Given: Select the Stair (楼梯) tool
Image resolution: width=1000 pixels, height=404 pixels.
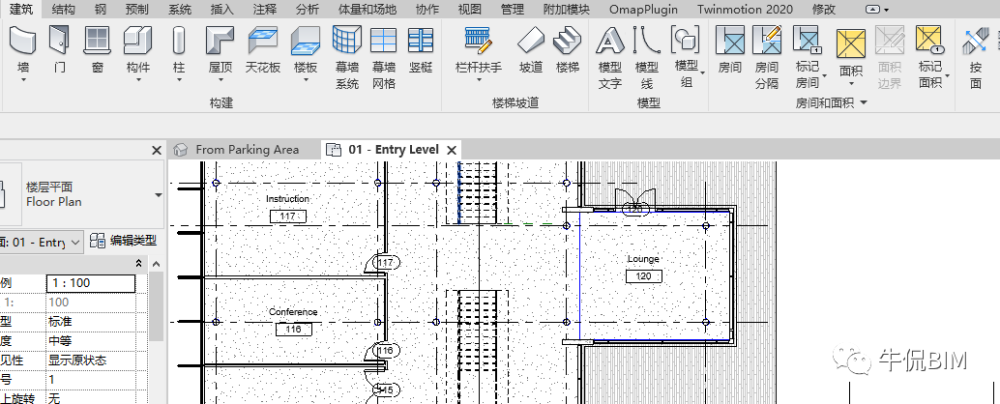Looking at the screenshot, I should tap(567, 50).
